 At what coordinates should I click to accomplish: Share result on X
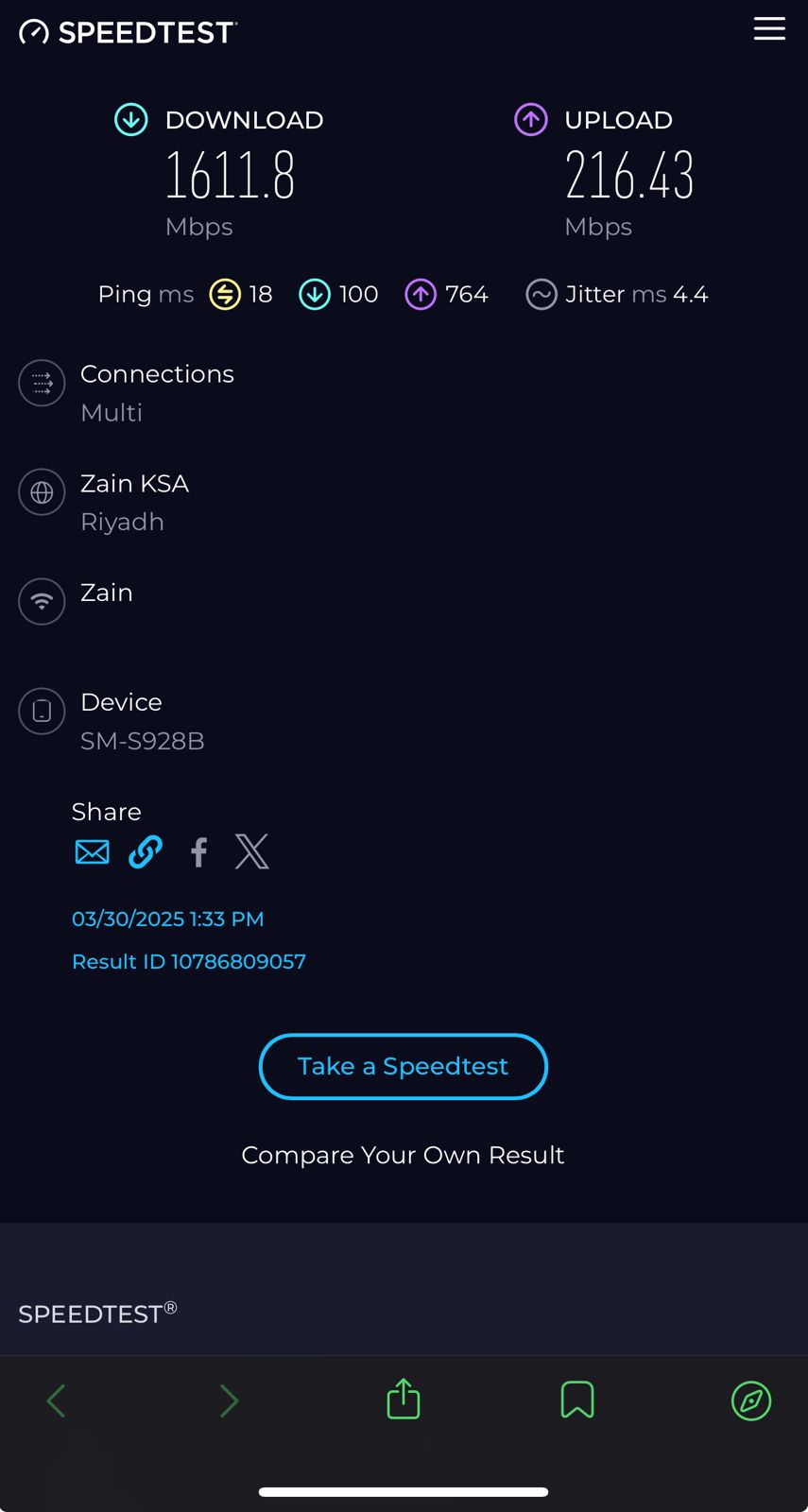[x=251, y=851]
